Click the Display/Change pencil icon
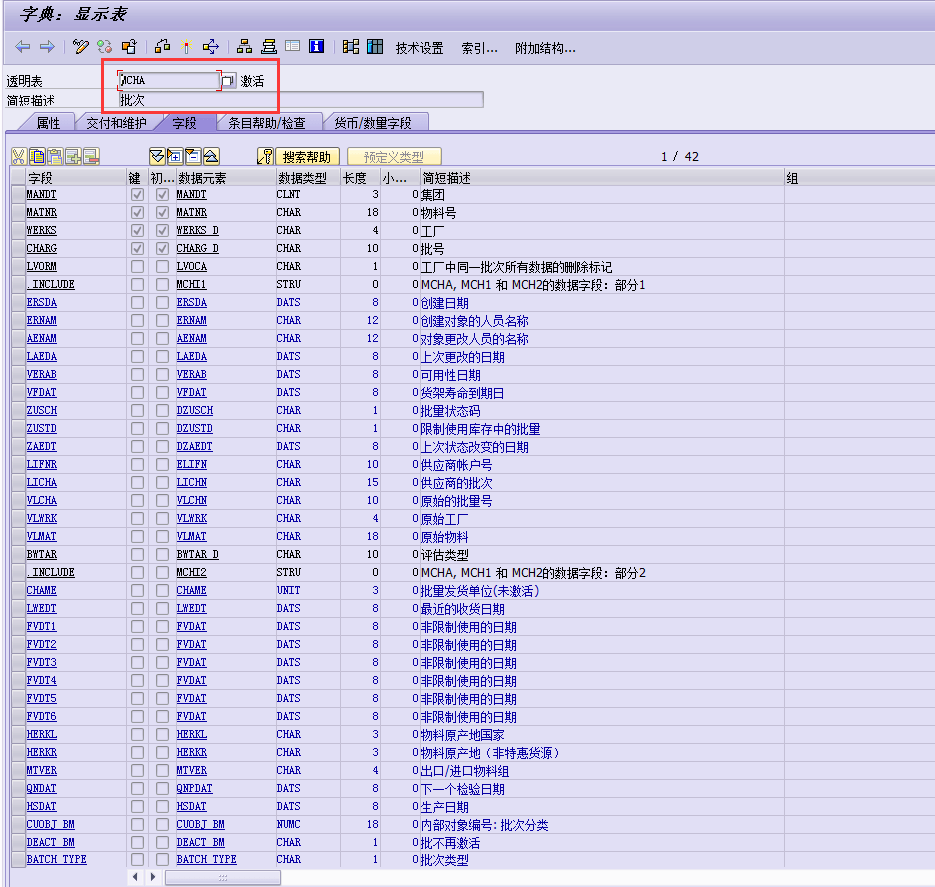Image resolution: width=935 pixels, height=887 pixels. [79, 46]
